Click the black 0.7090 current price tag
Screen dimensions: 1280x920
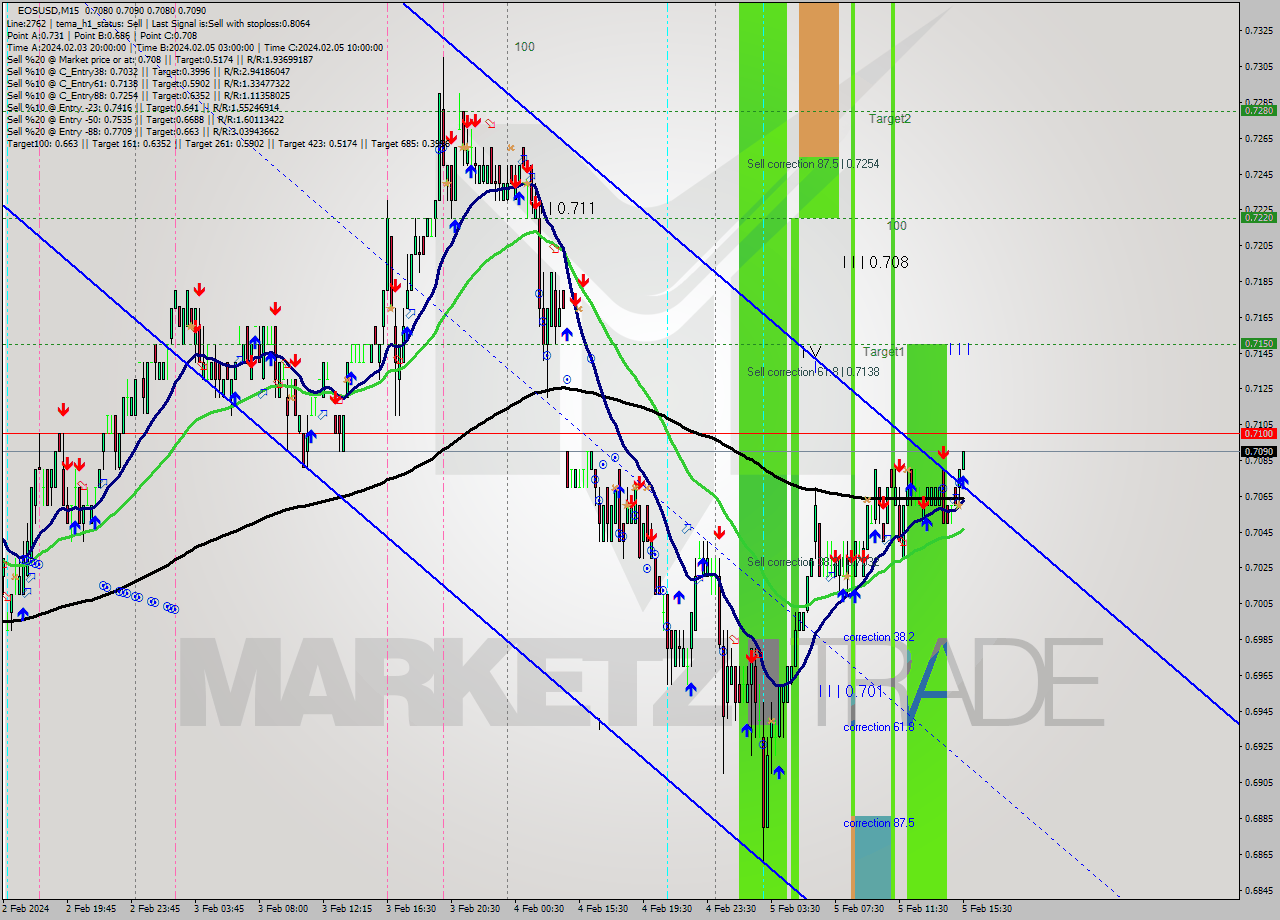coord(1258,452)
